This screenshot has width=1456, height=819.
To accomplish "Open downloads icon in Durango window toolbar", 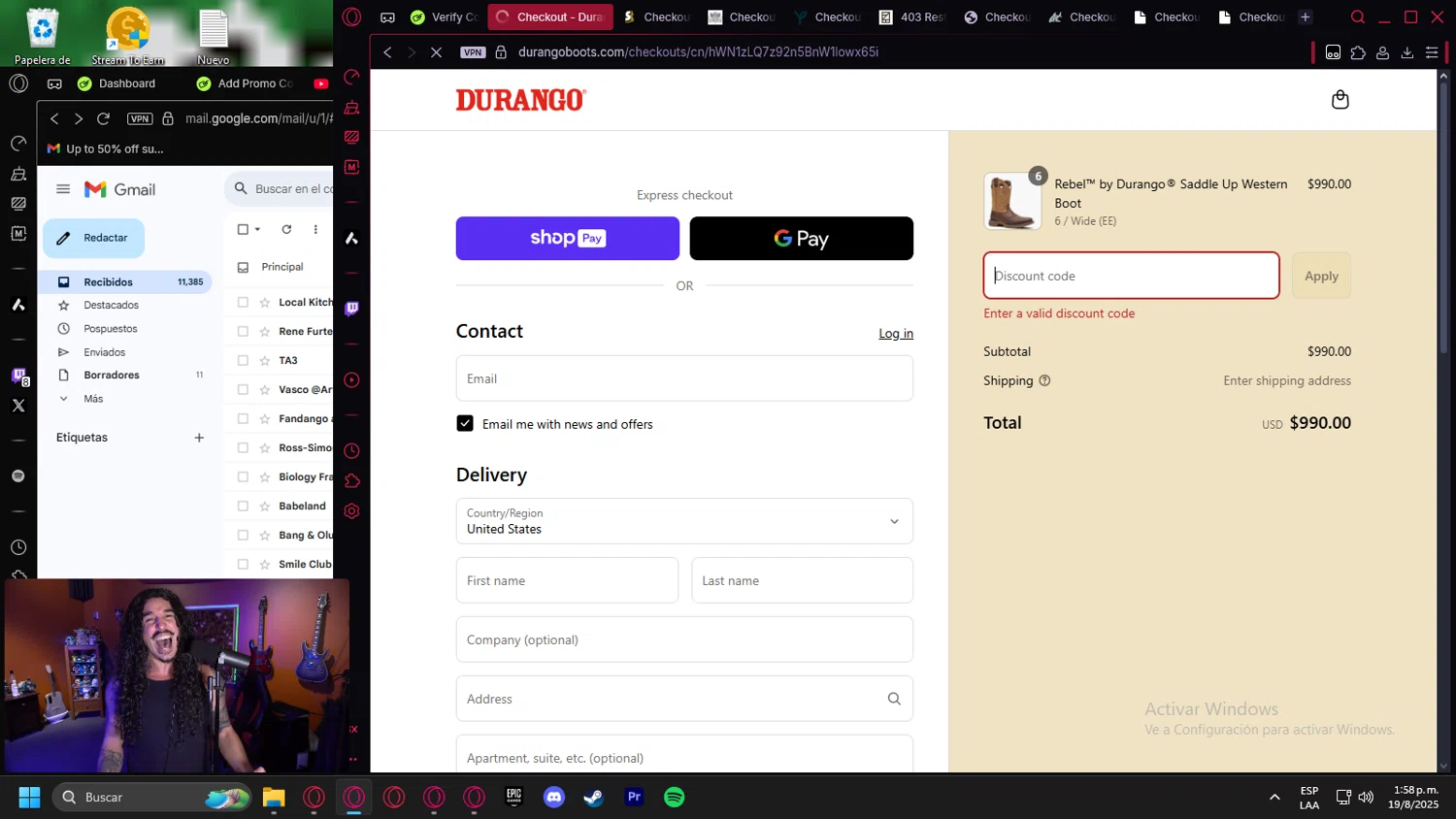I will pyautogui.click(x=1406, y=52).
